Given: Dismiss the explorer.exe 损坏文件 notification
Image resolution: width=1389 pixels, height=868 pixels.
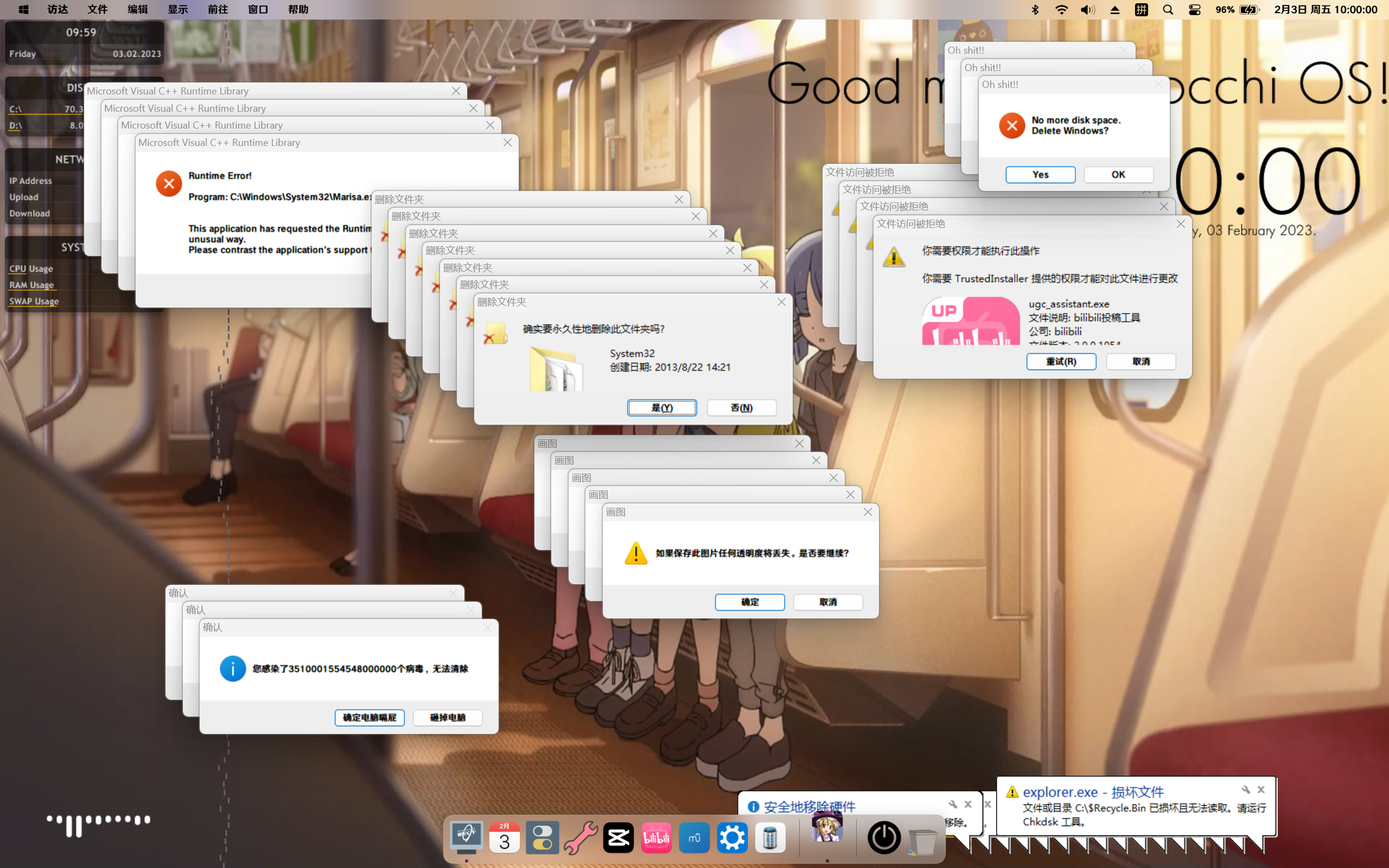Looking at the screenshot, I should pyautogui.click(x=1261, y=790).
